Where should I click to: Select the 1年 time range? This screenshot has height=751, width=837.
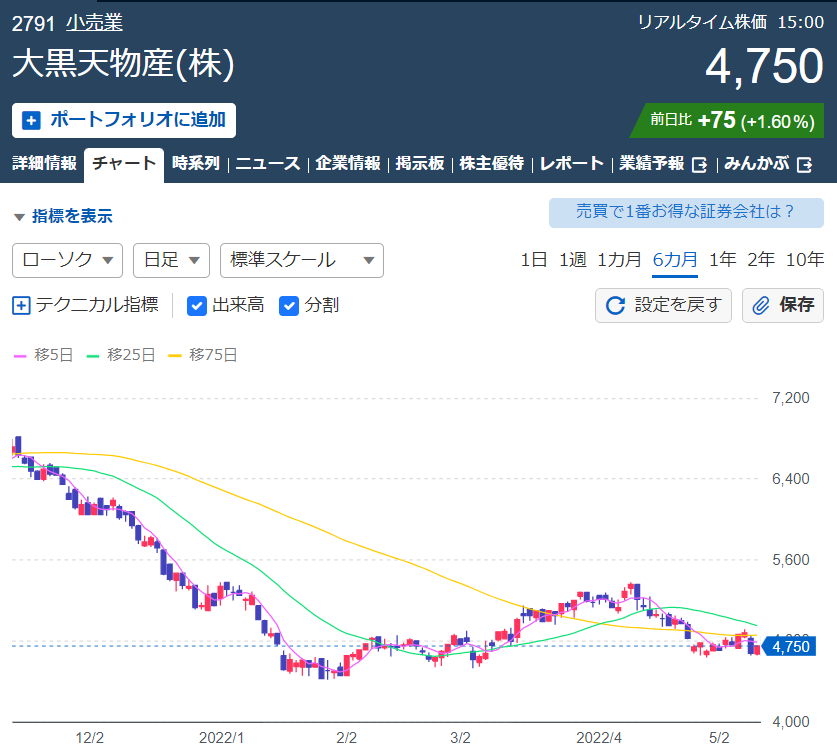pyautogui.click(x=722, y=260)
